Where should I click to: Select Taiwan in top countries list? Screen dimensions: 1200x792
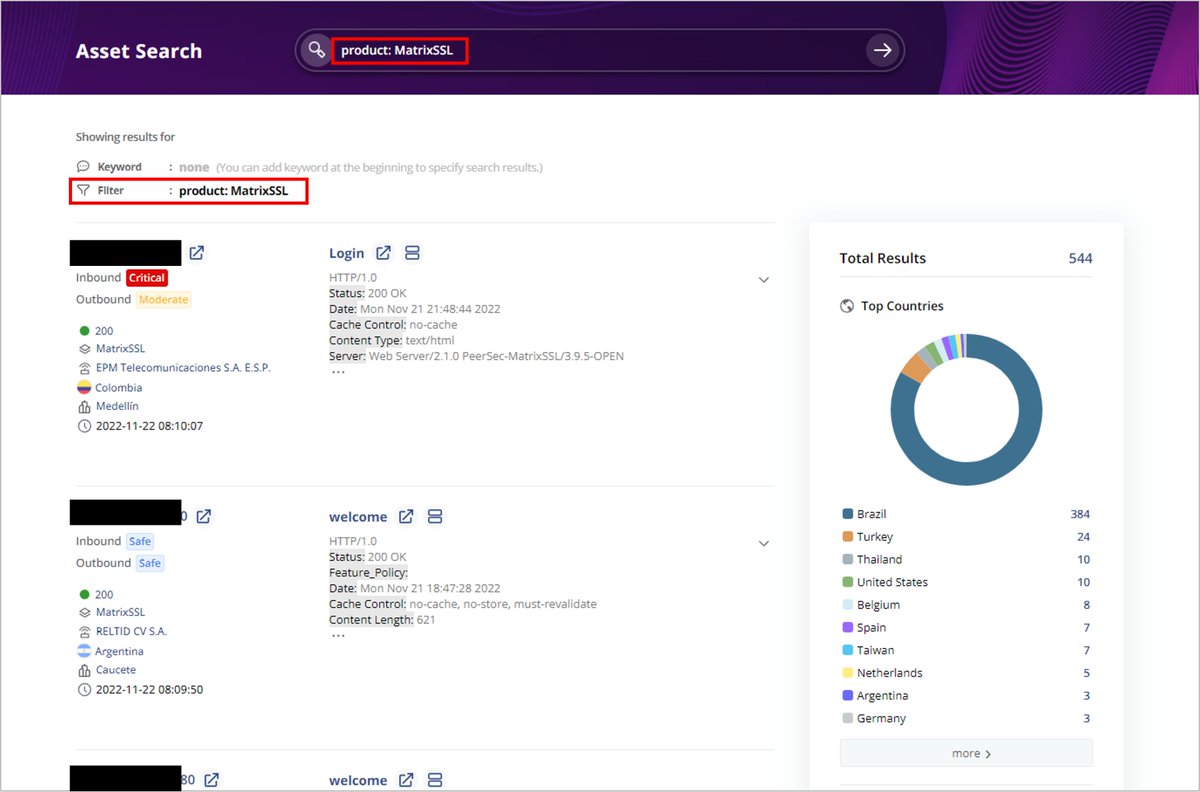coord(875,650)
